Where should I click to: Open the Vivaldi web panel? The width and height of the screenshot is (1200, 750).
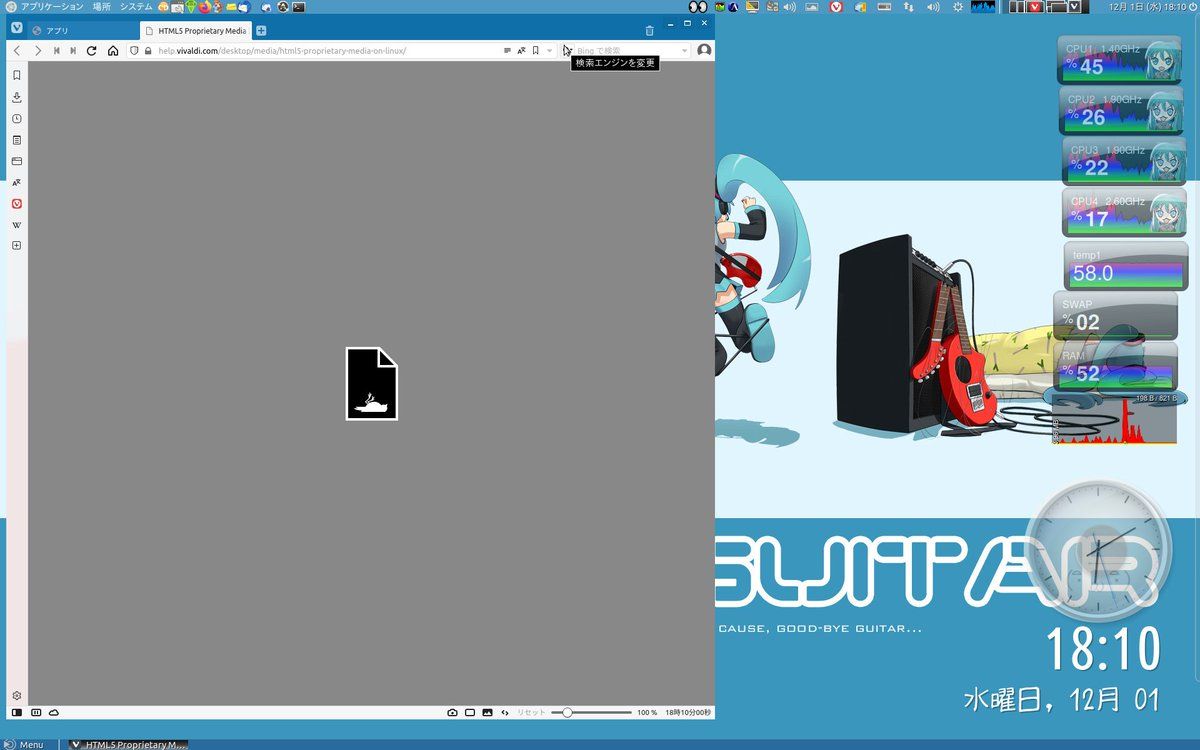17,203
